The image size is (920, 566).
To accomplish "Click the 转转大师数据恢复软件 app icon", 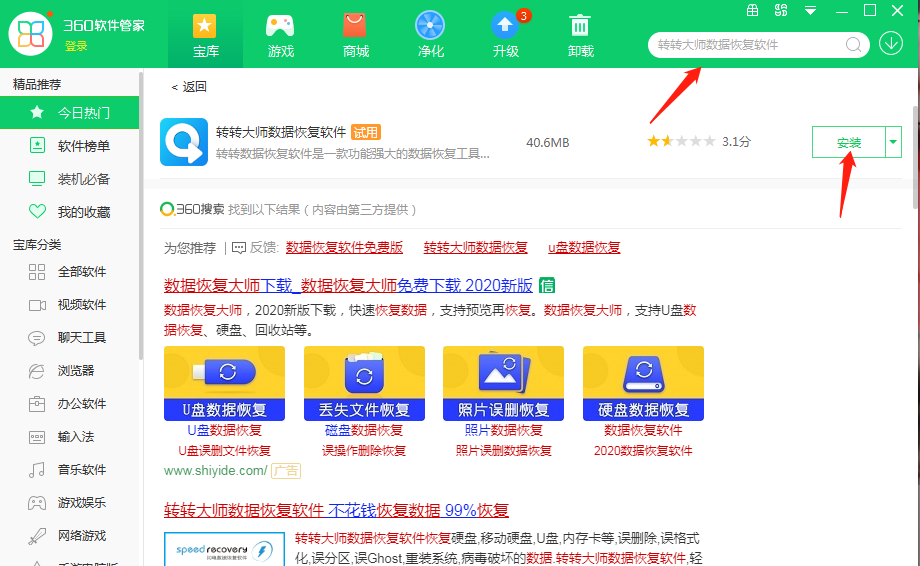I will [x=184, y=142].
